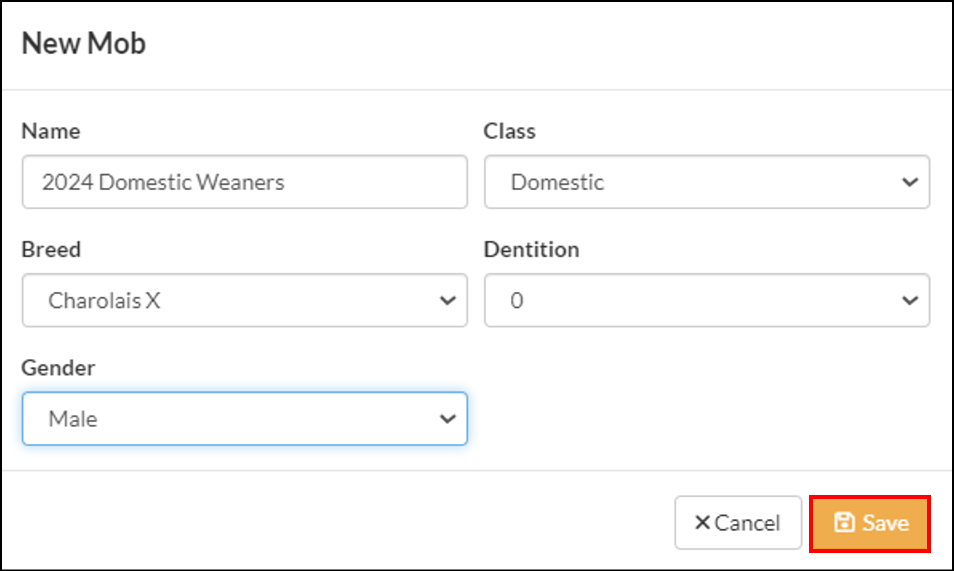Cancel the New Mob dialog
This screenshot has width=954, height=571.
click(738, 522)
